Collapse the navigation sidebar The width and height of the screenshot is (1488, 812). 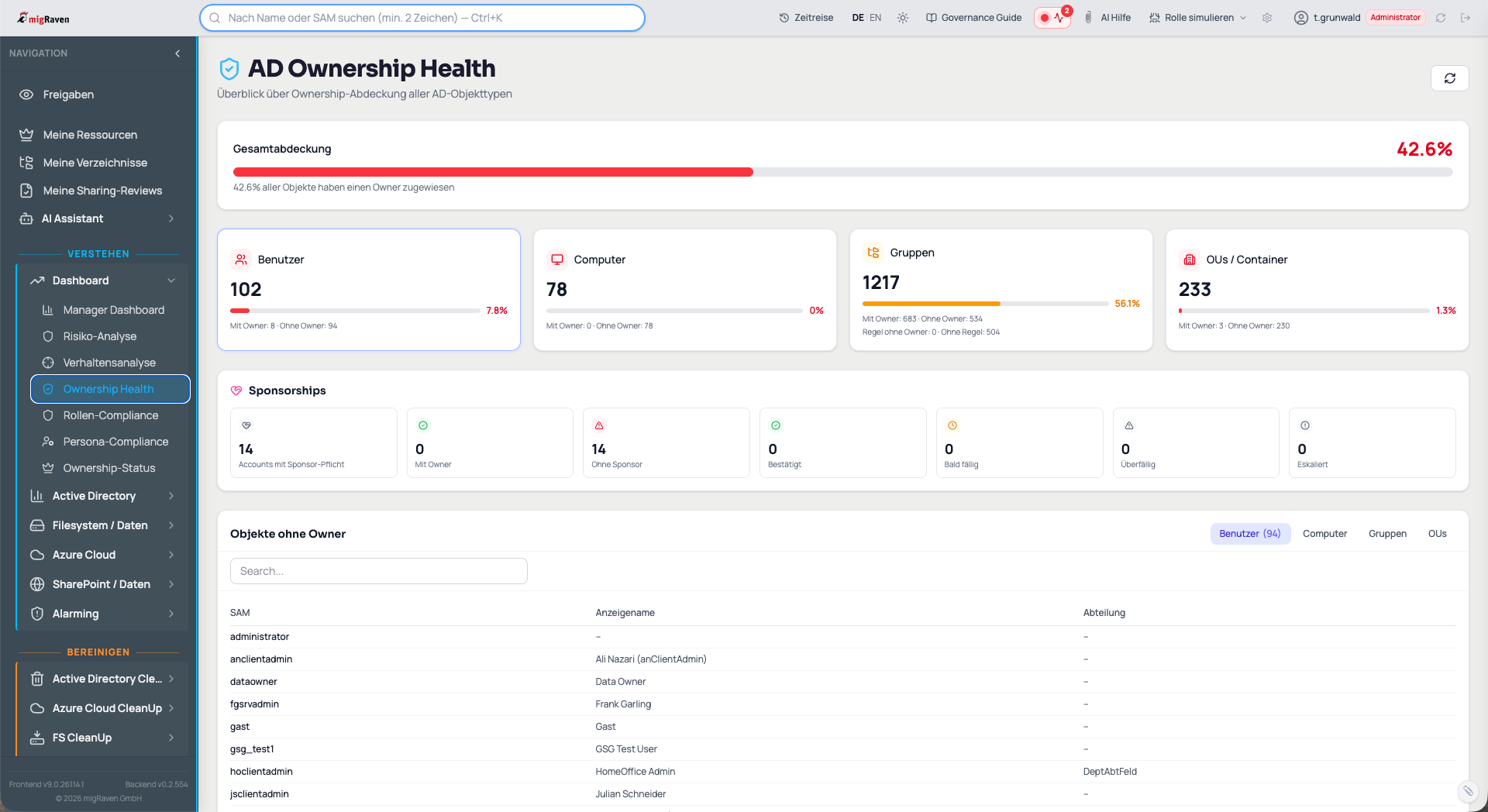point(177,53)
